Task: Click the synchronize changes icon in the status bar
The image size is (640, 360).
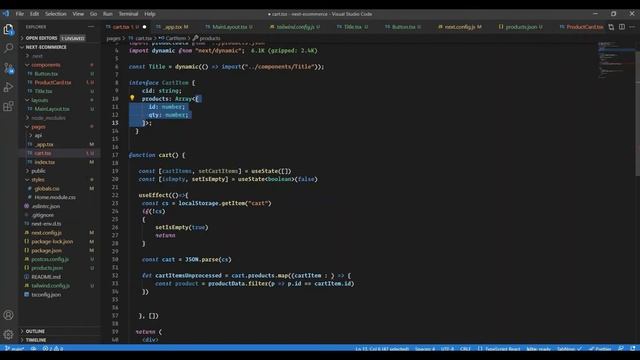Action: (33, 349)
